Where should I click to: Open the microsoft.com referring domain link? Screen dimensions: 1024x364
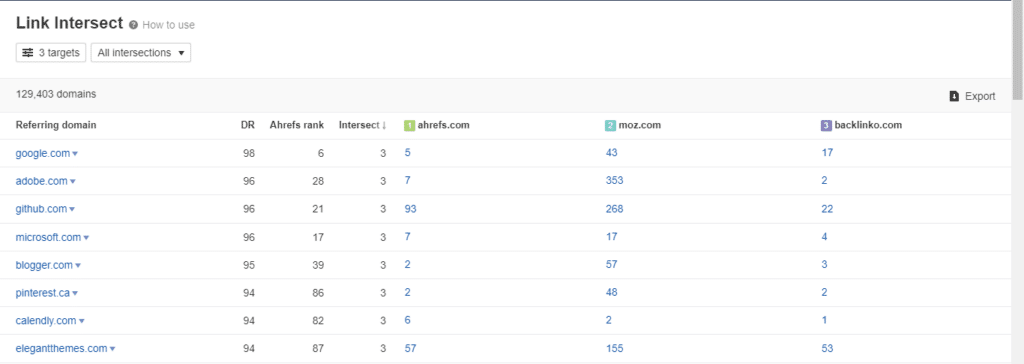[48, 237]
